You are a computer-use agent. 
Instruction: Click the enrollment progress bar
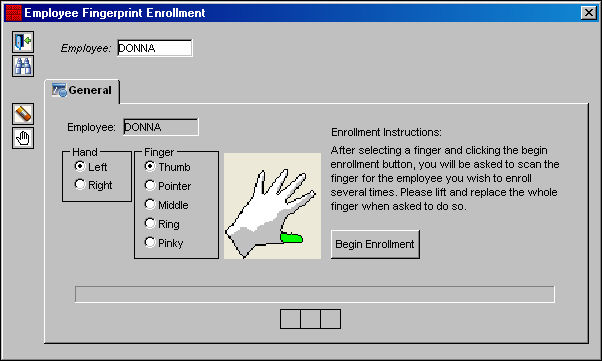315,294
